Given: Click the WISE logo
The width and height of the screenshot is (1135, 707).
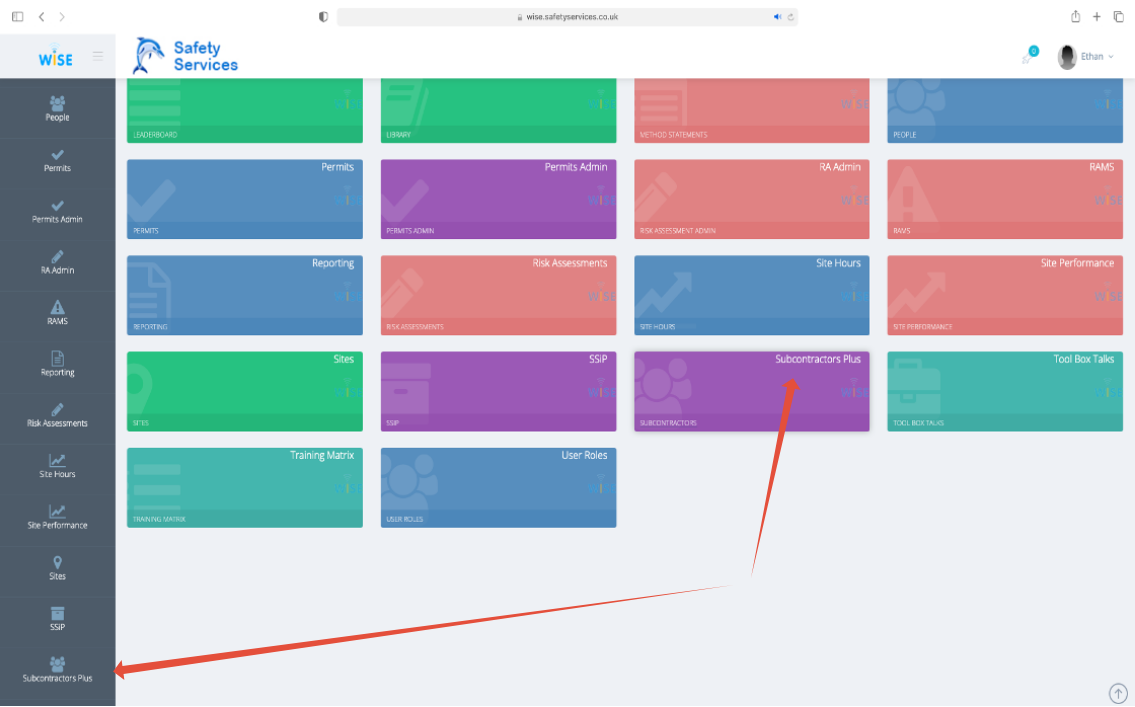Looking at the screenshot, I should (x=55, y=56).
